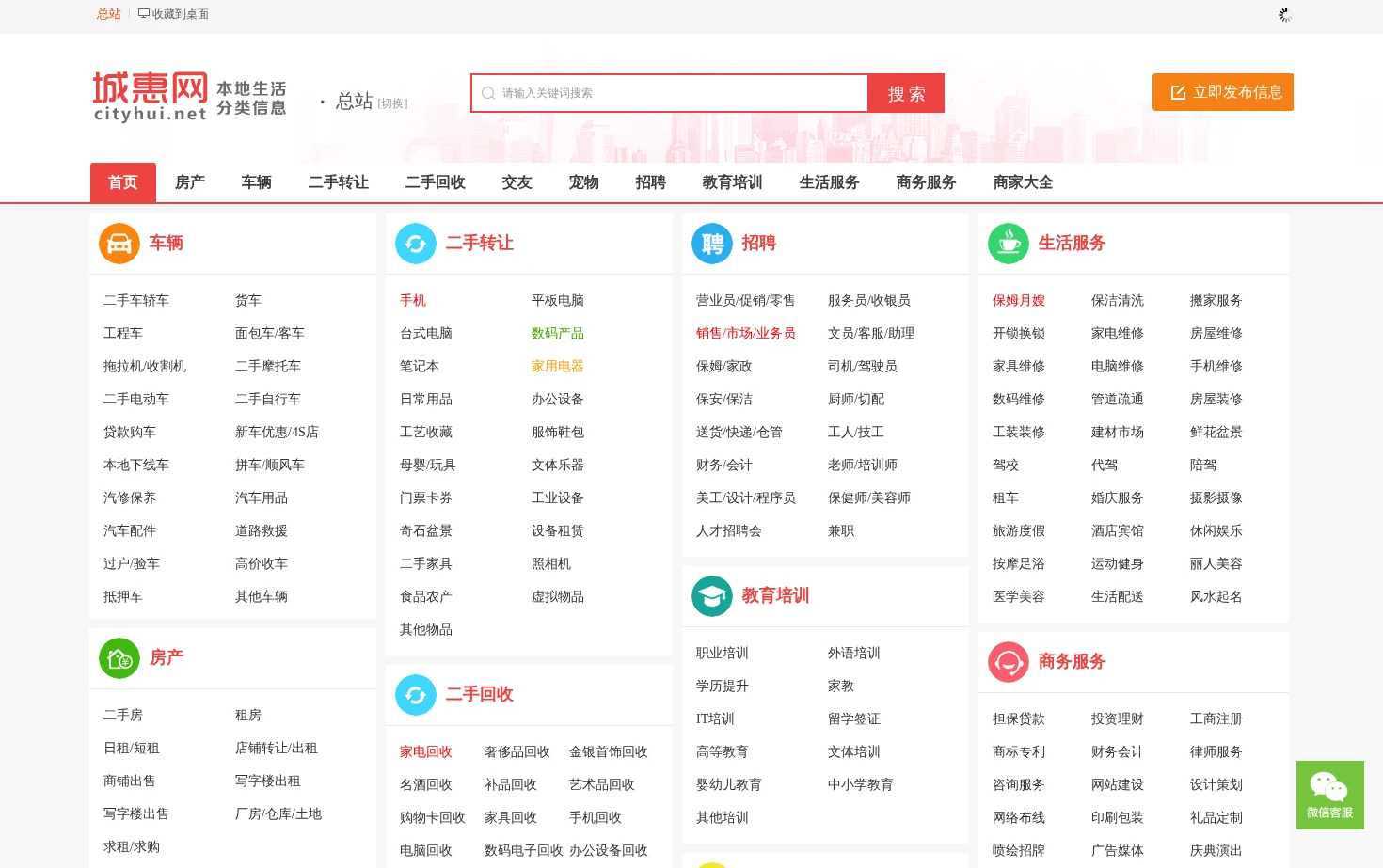Open the 商务服务 navigation tab
This screenshot has width=1383, height=868.
click(x=927, y=182)
